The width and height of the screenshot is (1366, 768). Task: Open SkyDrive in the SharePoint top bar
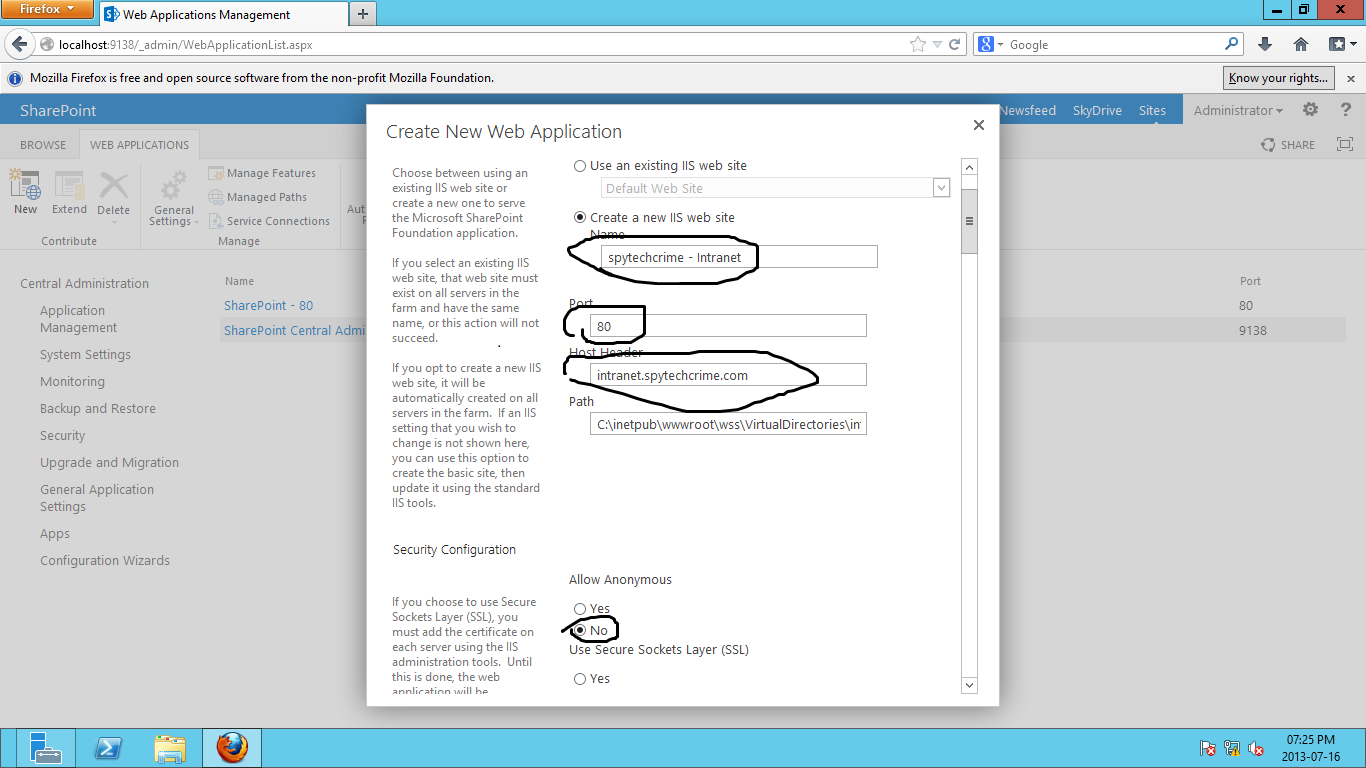click(x=1097, y=110)
